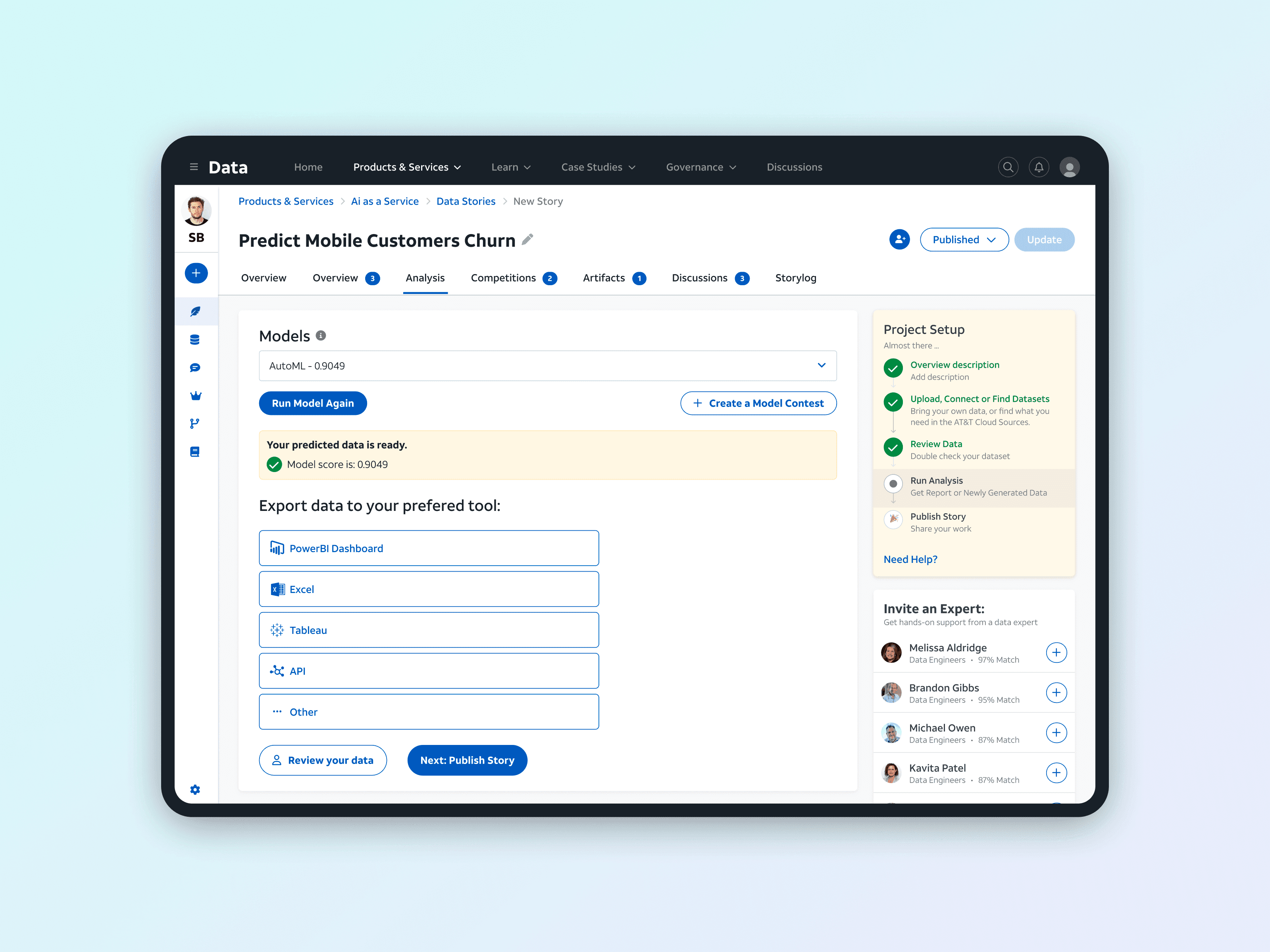Switch to Overview tab with badge 3

[346, 278]
